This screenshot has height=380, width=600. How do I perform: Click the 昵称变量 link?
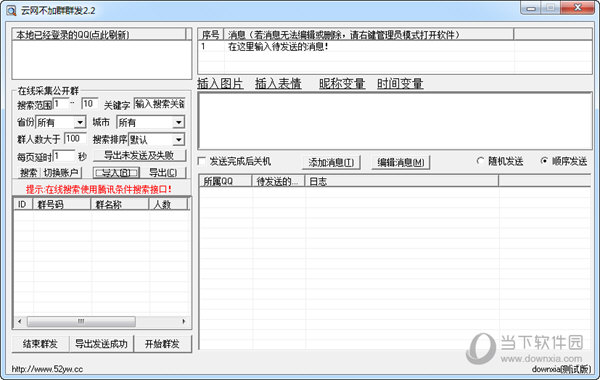(x=342, y=83)
